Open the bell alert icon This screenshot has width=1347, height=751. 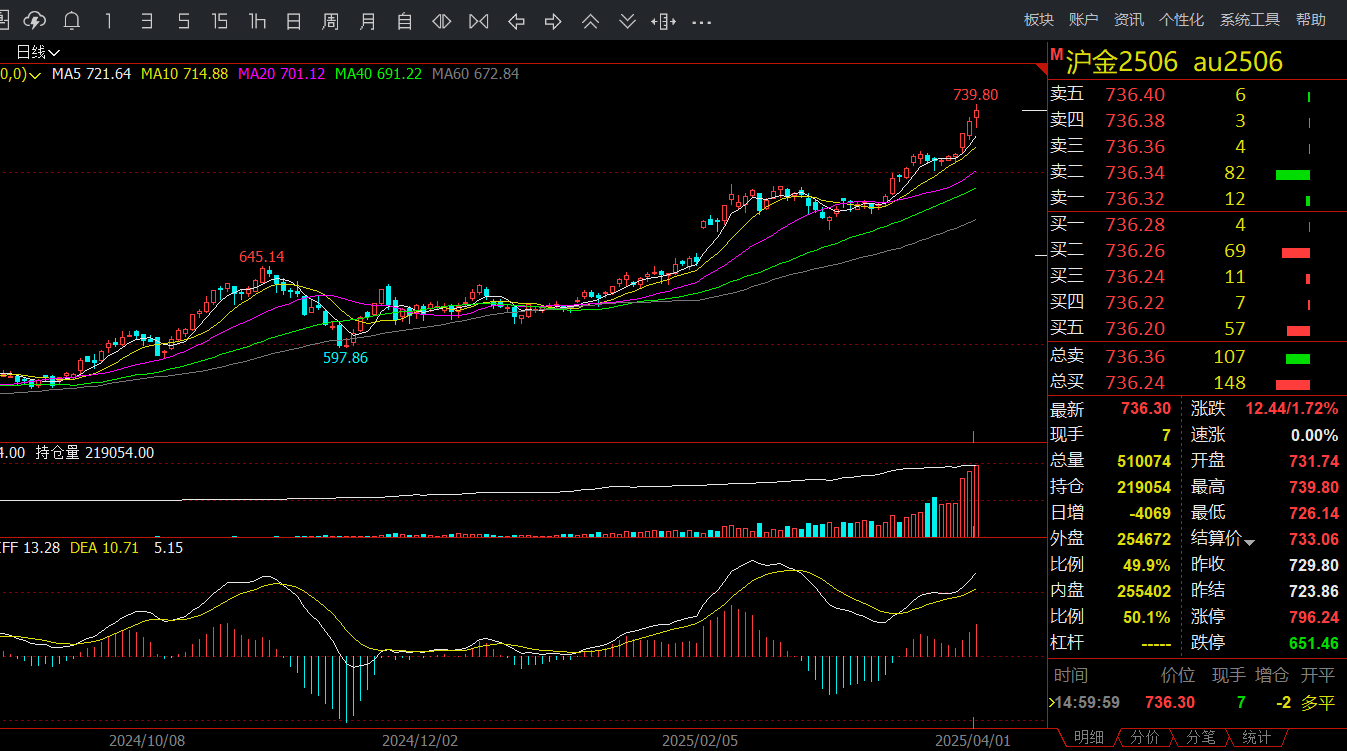pyautogui.click(x=72, y=20)
